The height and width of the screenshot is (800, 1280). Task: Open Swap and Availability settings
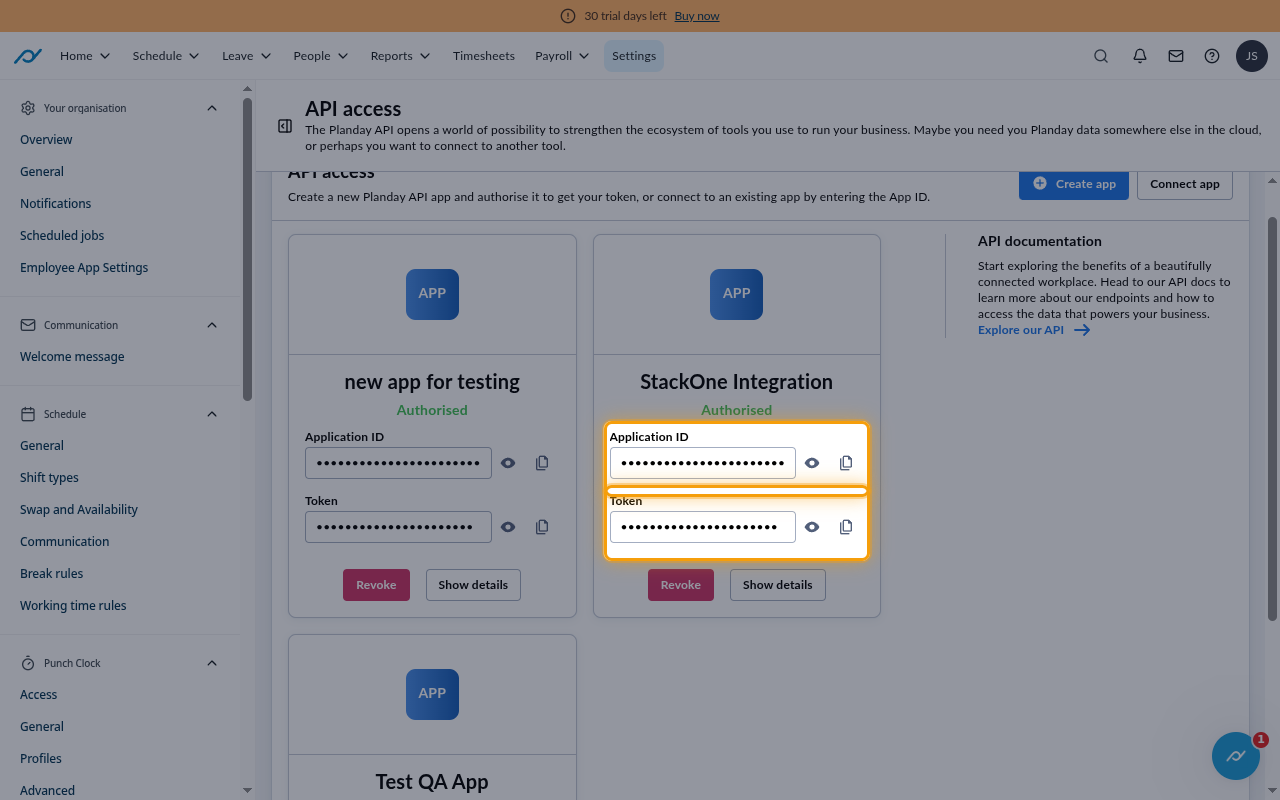click(79, 510)
